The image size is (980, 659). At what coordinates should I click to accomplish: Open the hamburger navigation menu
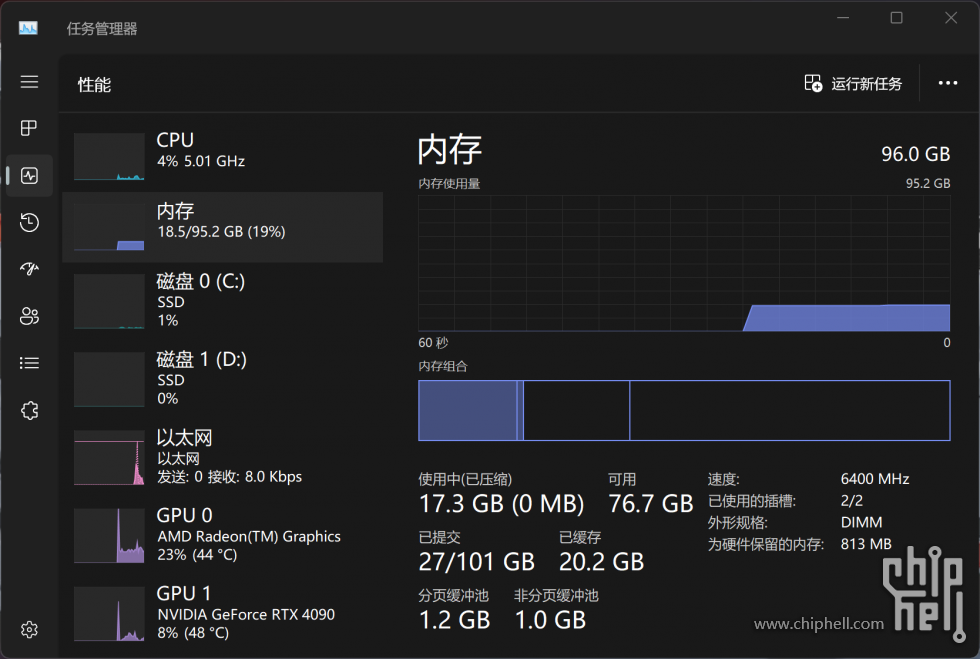click(x=29, y=82)
